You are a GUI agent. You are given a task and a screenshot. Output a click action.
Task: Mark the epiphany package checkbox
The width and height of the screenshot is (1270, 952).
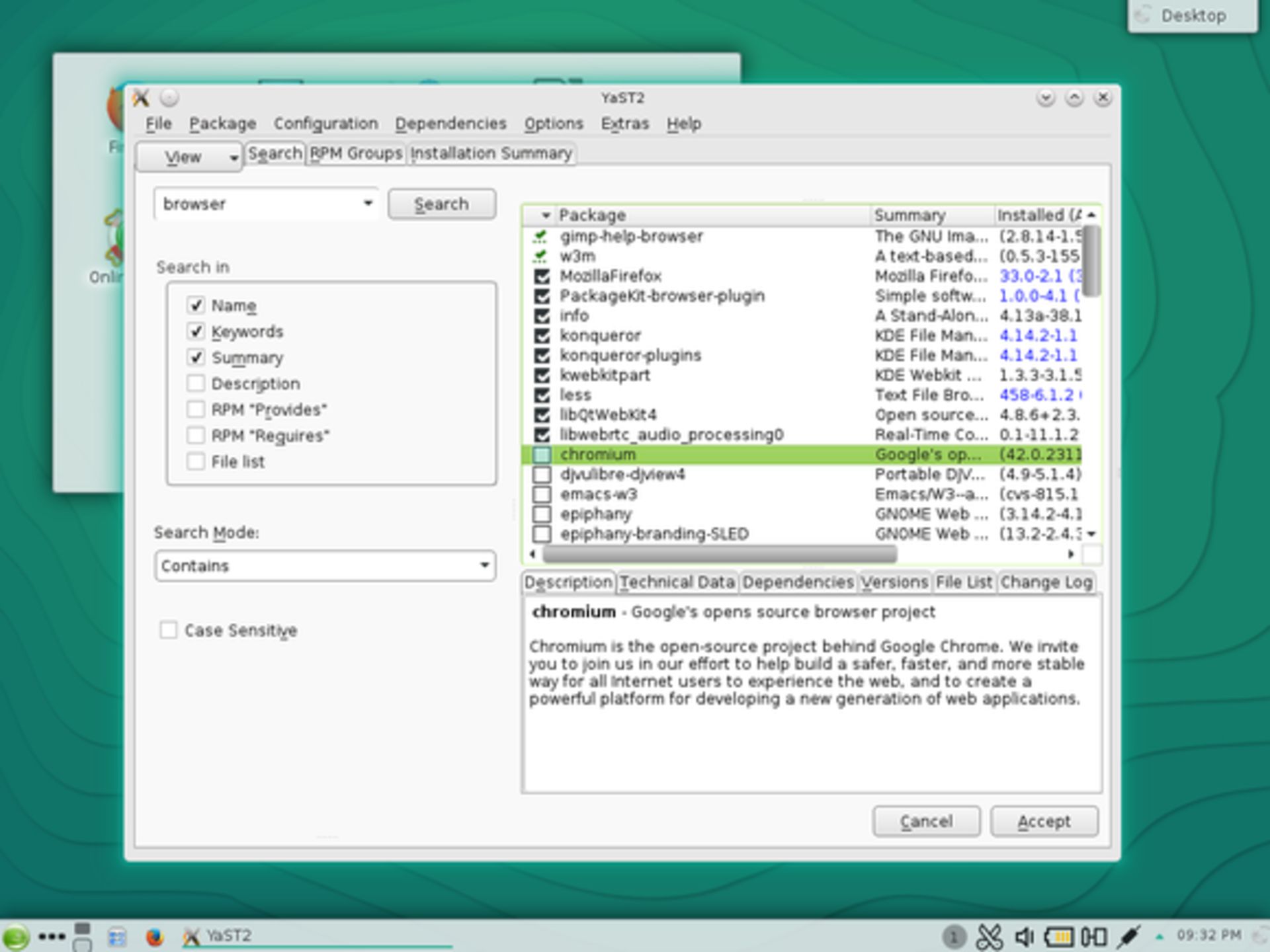(542, 514)
